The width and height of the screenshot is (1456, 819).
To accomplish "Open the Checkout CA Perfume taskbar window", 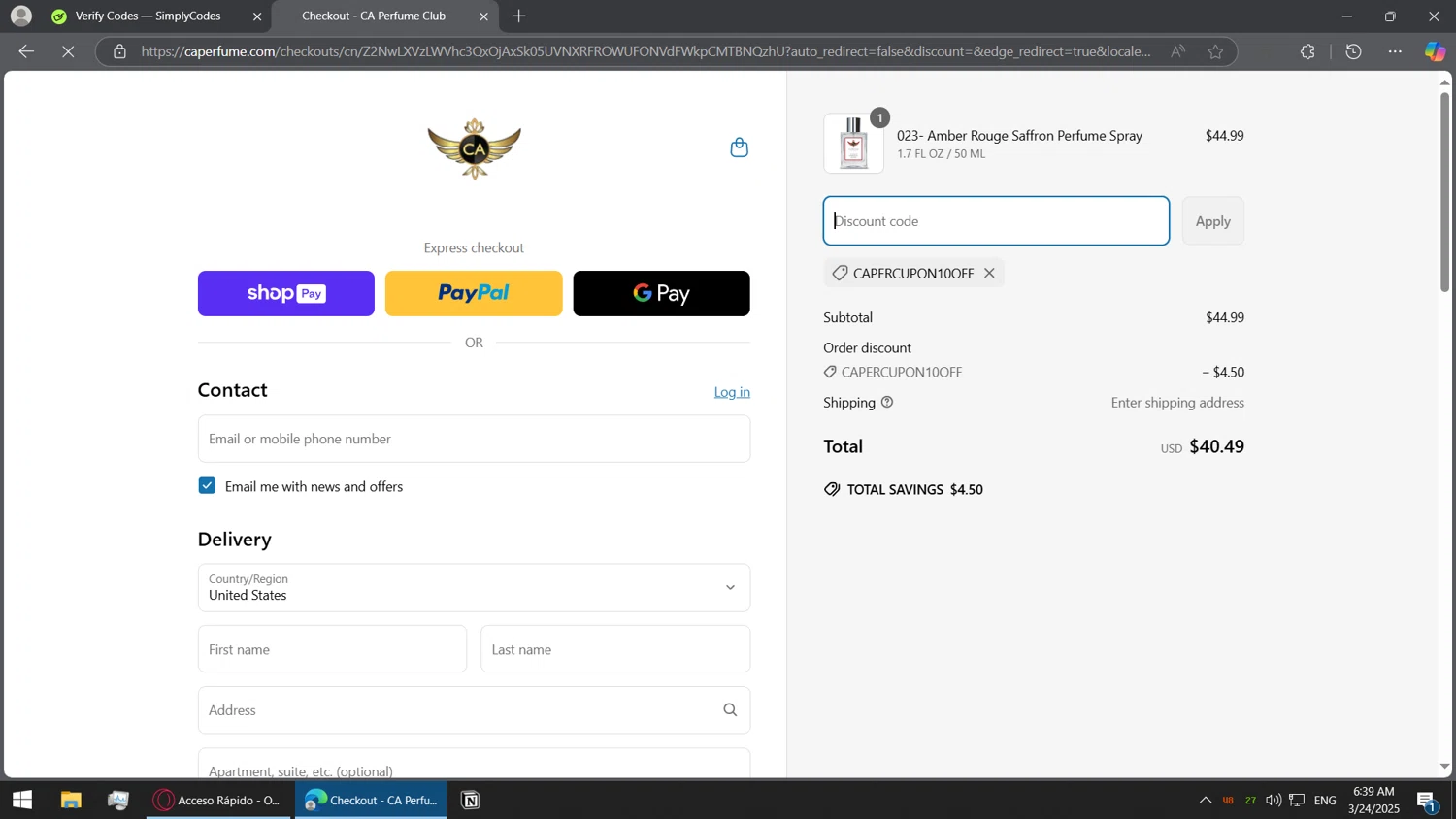I will coord(371,800).
